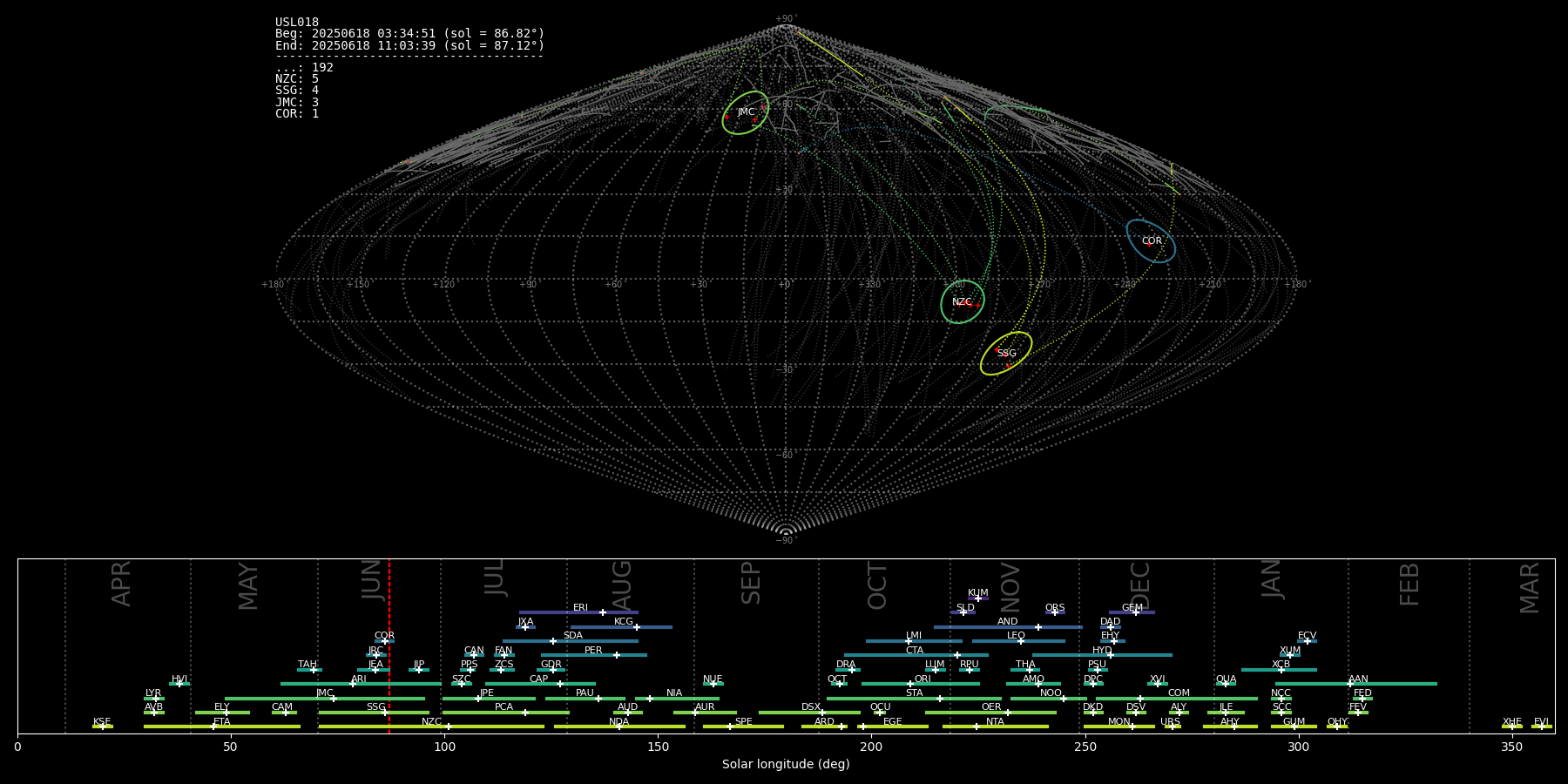Select the Beg: 20250618 03:34:51 line
1568x784 pixels.
(409, 34)
